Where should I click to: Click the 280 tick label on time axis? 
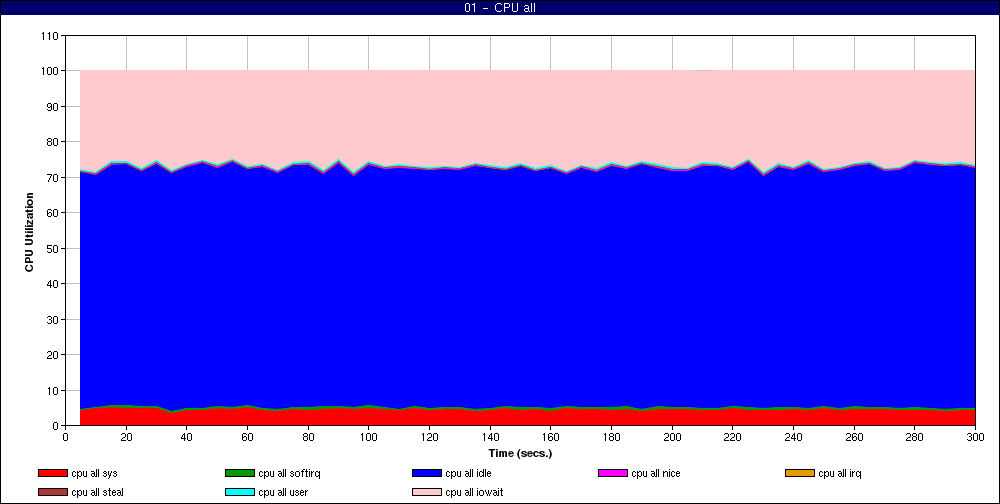[915, 437]
